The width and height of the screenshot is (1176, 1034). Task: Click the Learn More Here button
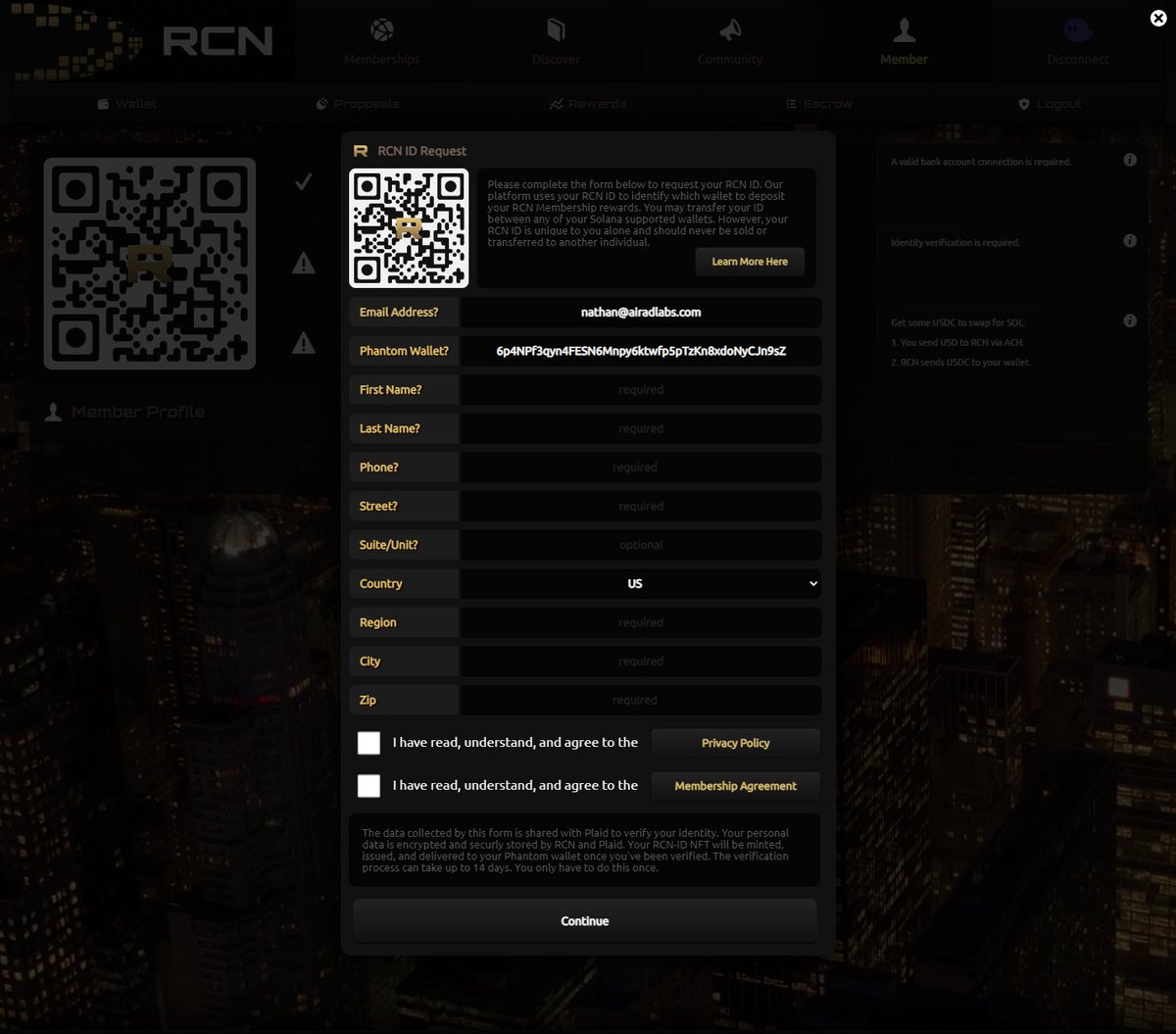tap(750, 262)
